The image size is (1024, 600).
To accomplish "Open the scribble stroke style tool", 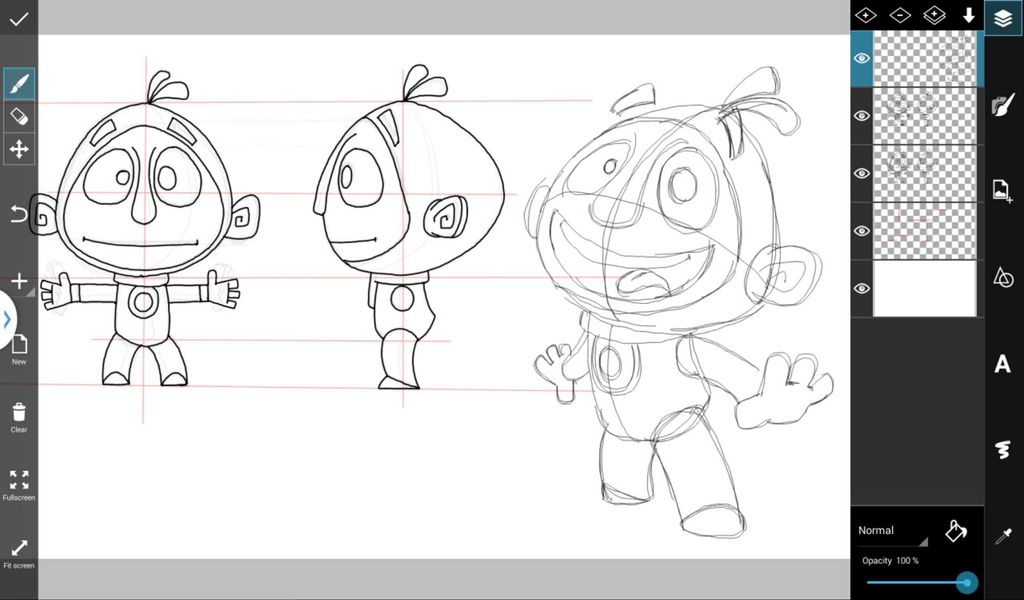I will pyautogui.click(x=1003, y=450).
